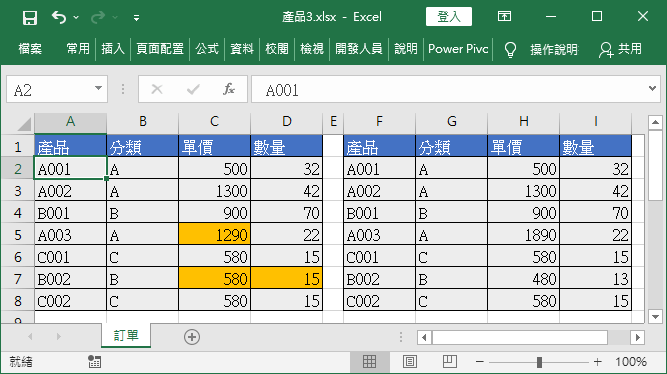
Task: Select row 5 header
Action: click(17, 235)
